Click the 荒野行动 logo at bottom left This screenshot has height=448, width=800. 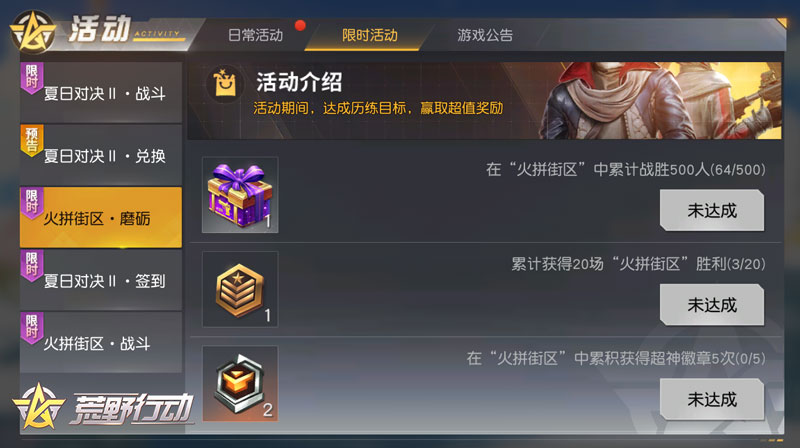tap(104, 406)
